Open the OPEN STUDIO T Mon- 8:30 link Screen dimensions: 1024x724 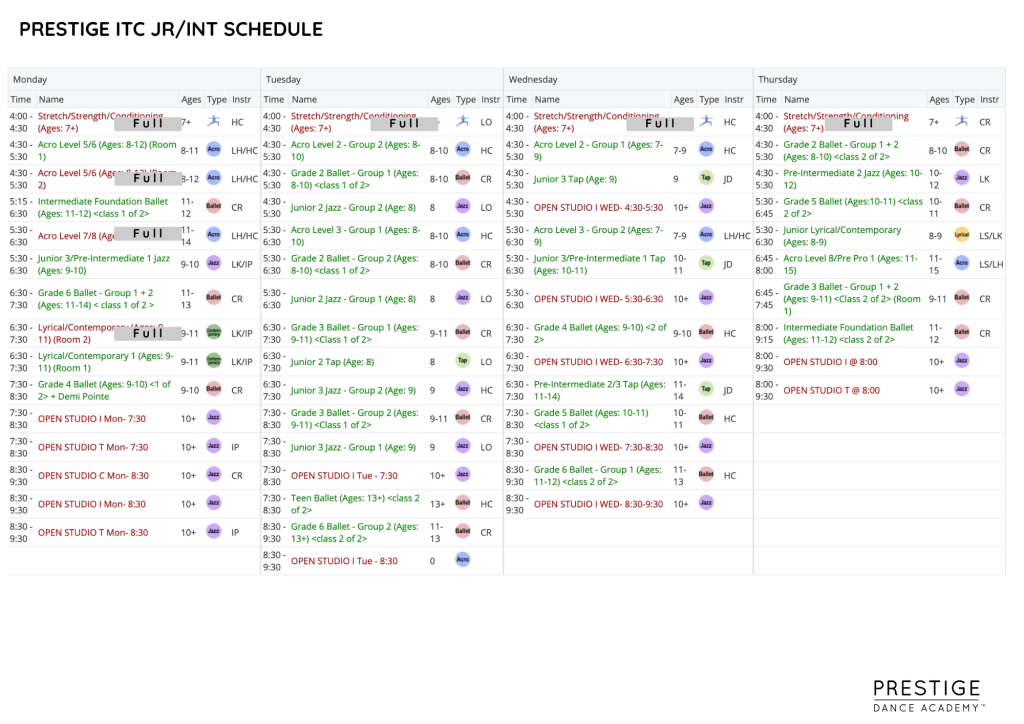pos(93,532)
